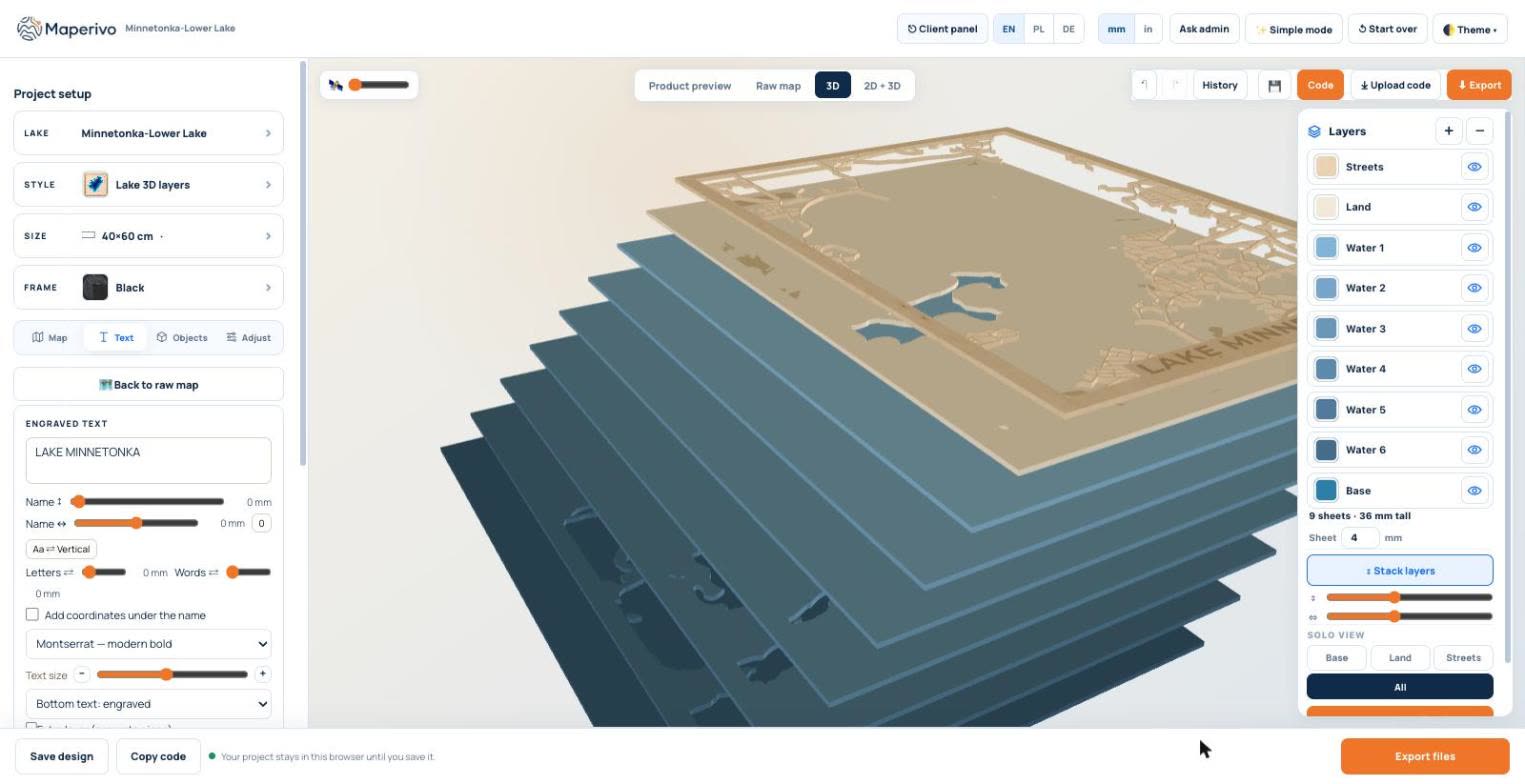Viewport: 1525px width, 784px height.
Task: Open the History panel
Action: click(x=1220, y=85)
